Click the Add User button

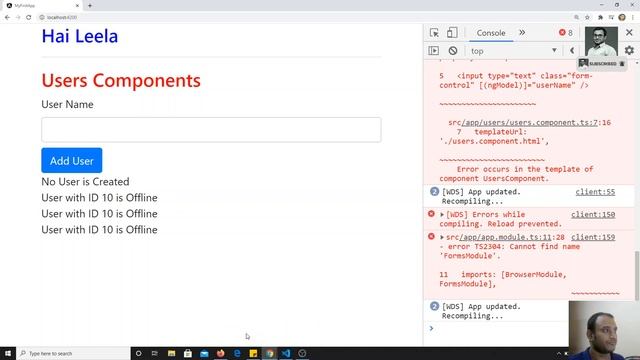pos(71,160)
